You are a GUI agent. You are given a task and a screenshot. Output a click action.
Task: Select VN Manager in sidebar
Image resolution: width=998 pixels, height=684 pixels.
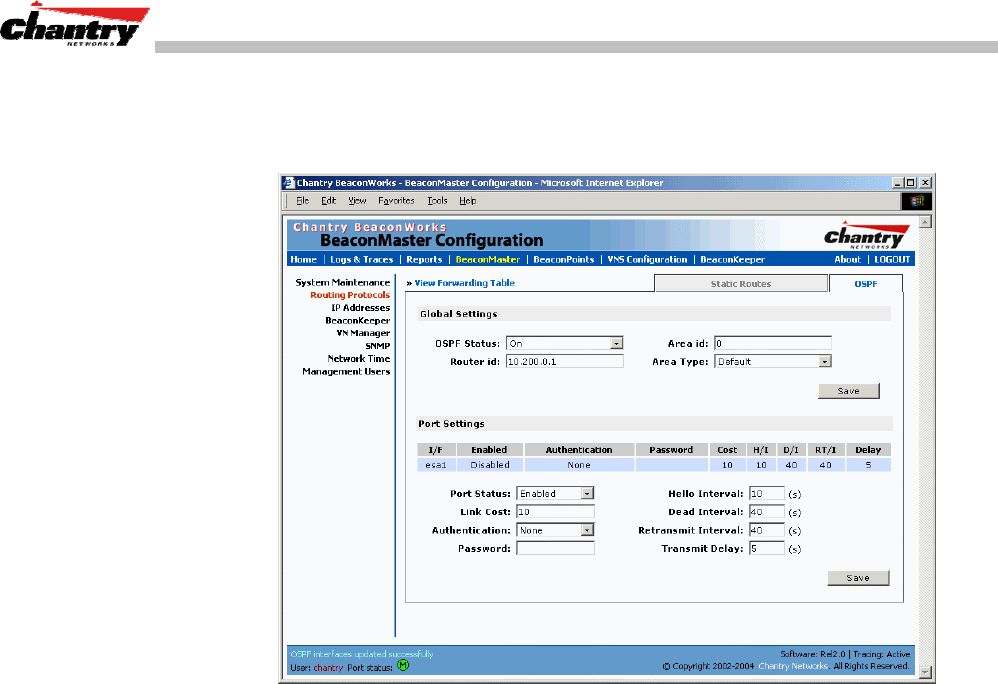click(x=363, y=333)
